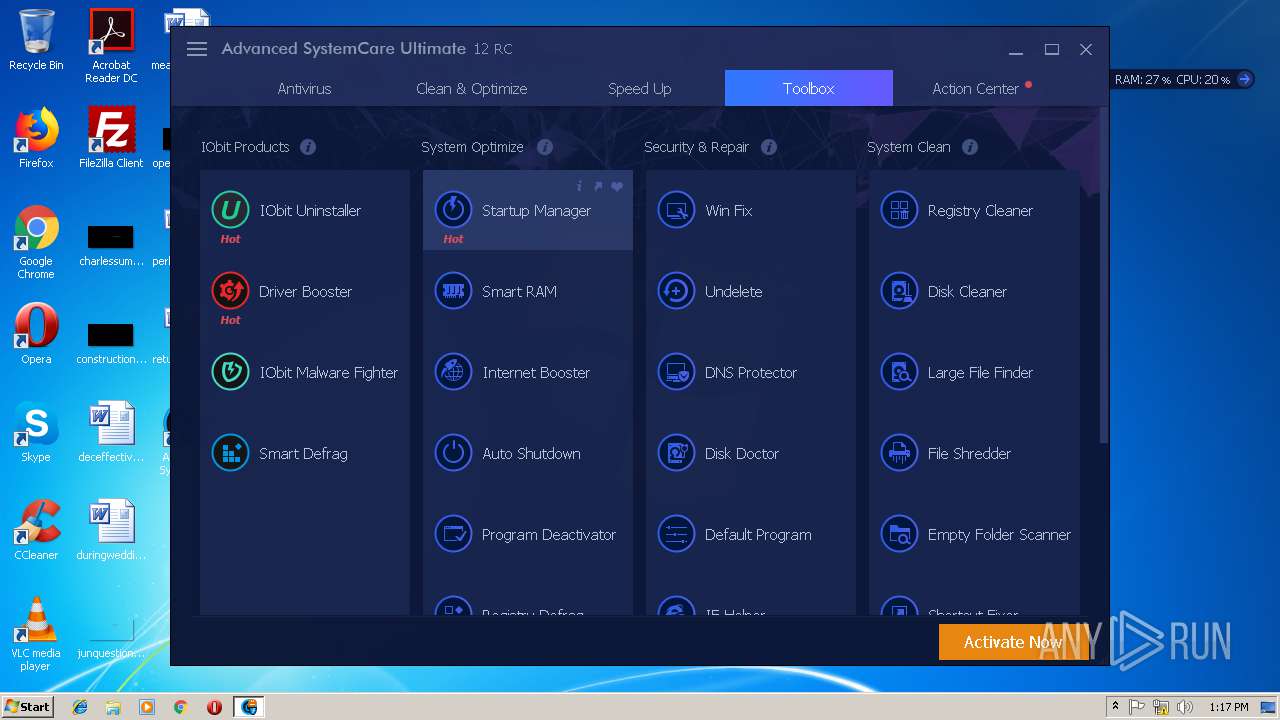Open Smart RAM tool

coord(528,292)
